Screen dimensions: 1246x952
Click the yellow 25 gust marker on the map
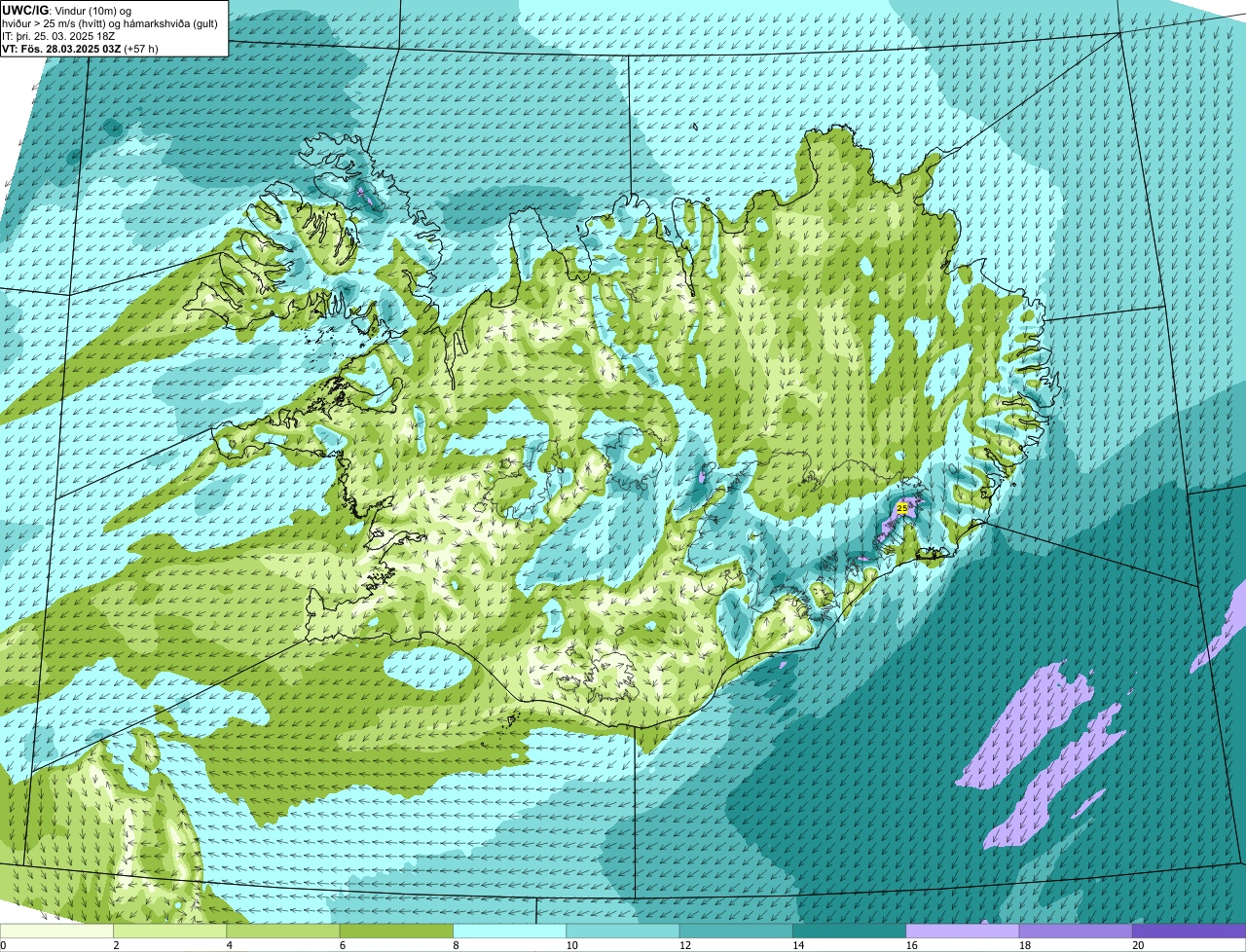pyautogui.click(x=901, y=508)
